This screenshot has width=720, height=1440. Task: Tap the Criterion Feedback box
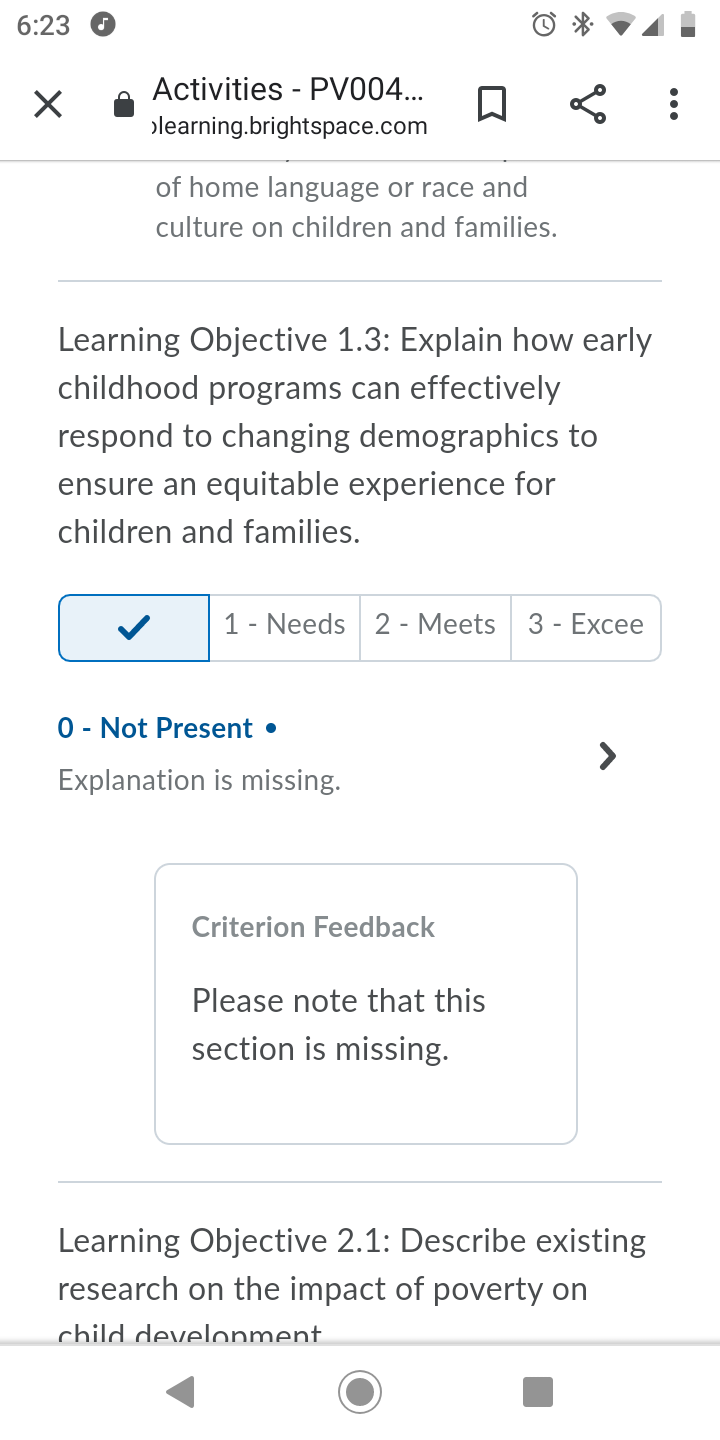(x=366, y=1004)
